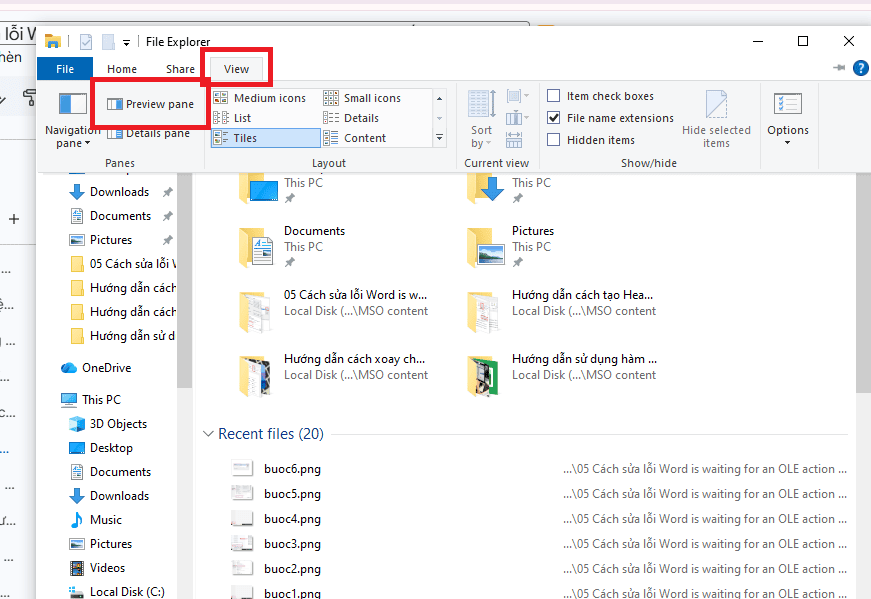
Task: Select recent file buoc2.png
Action: point(292,569)
